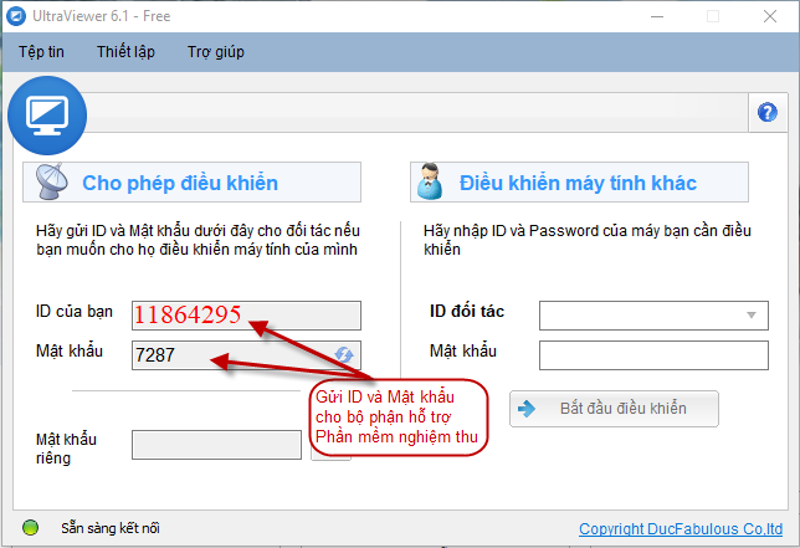Select the ID của bạn field showing 11864295

click(x=246, y=315)
